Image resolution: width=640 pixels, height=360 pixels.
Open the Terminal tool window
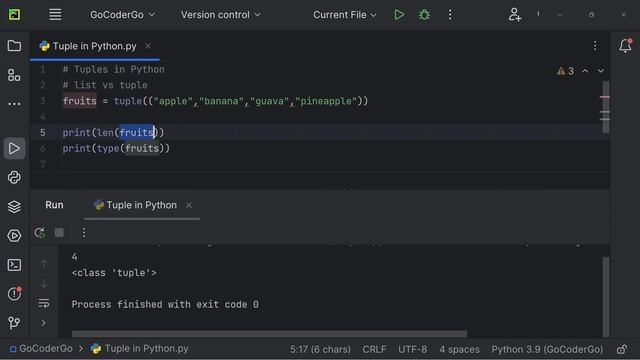14,265
